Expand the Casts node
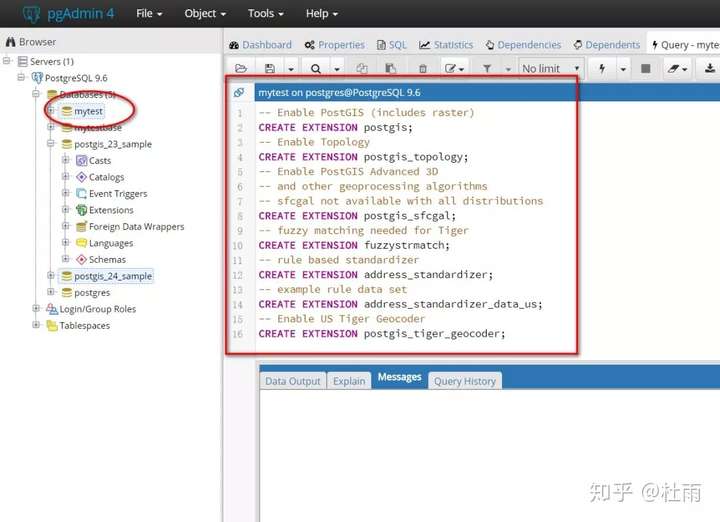The height and width of the screenshot is (522, 720). [x=66, y=160]
